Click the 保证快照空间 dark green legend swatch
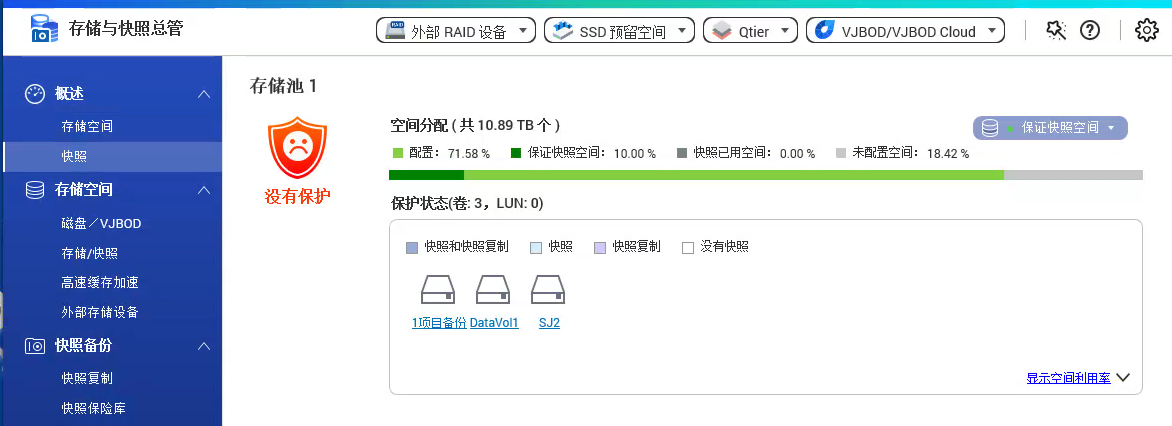The image size is (1172, 426). point(516,152)
